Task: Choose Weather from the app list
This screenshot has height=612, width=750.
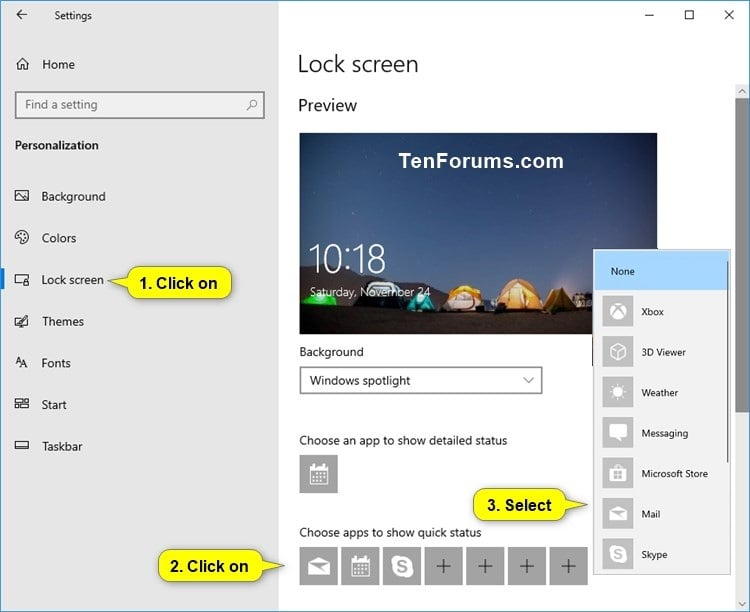Action: (661, 392)
